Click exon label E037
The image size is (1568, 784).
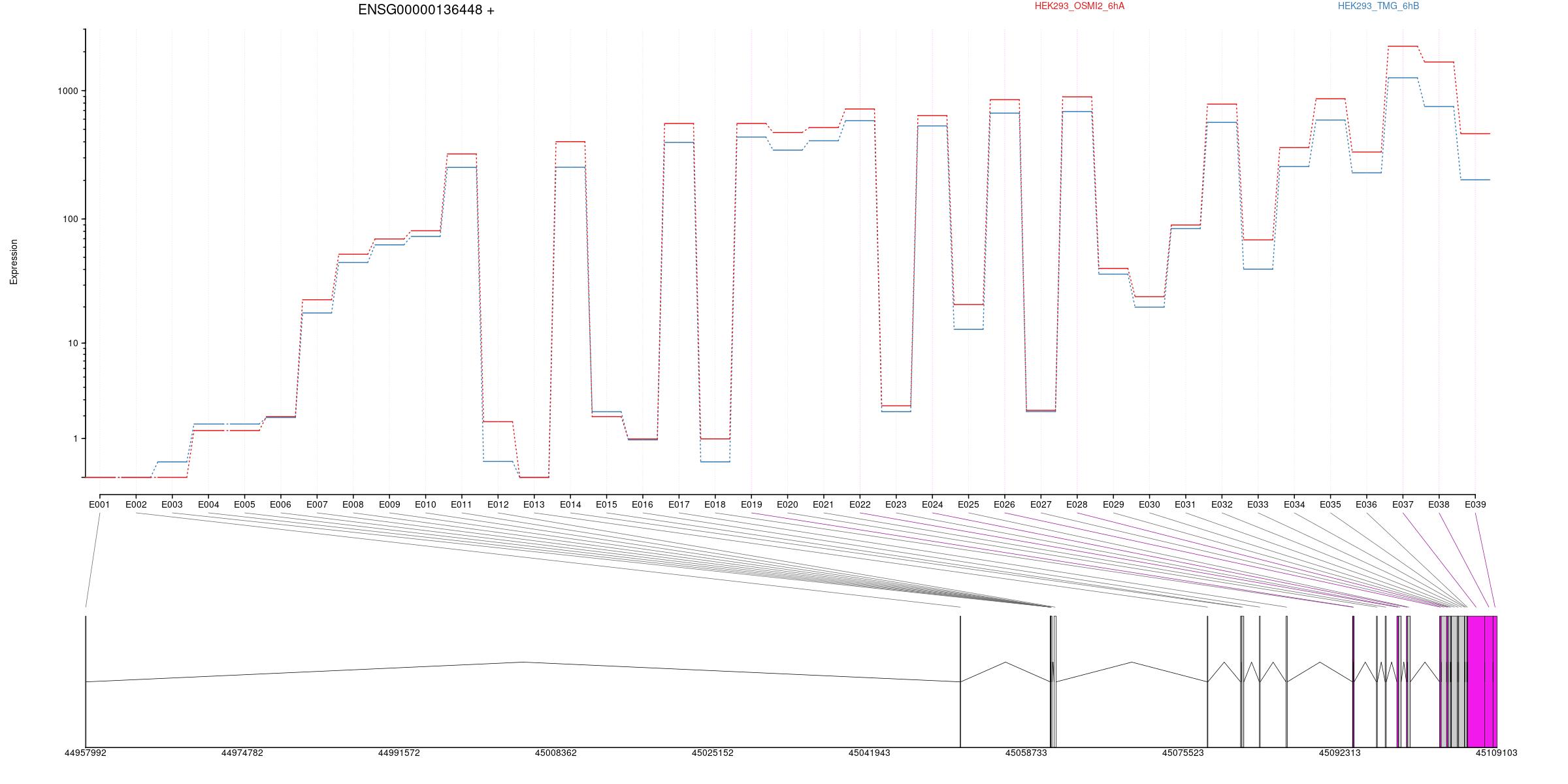pos(1403,504)
